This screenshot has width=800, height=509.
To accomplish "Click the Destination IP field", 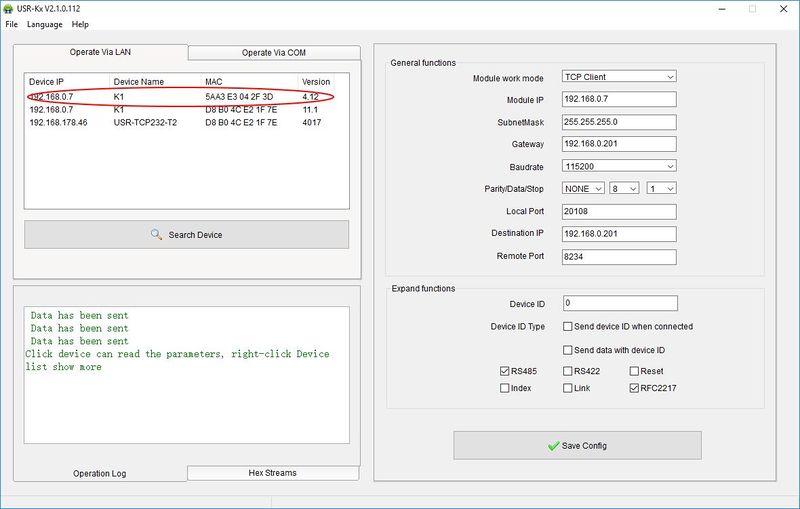I will (x=619, y=234).
